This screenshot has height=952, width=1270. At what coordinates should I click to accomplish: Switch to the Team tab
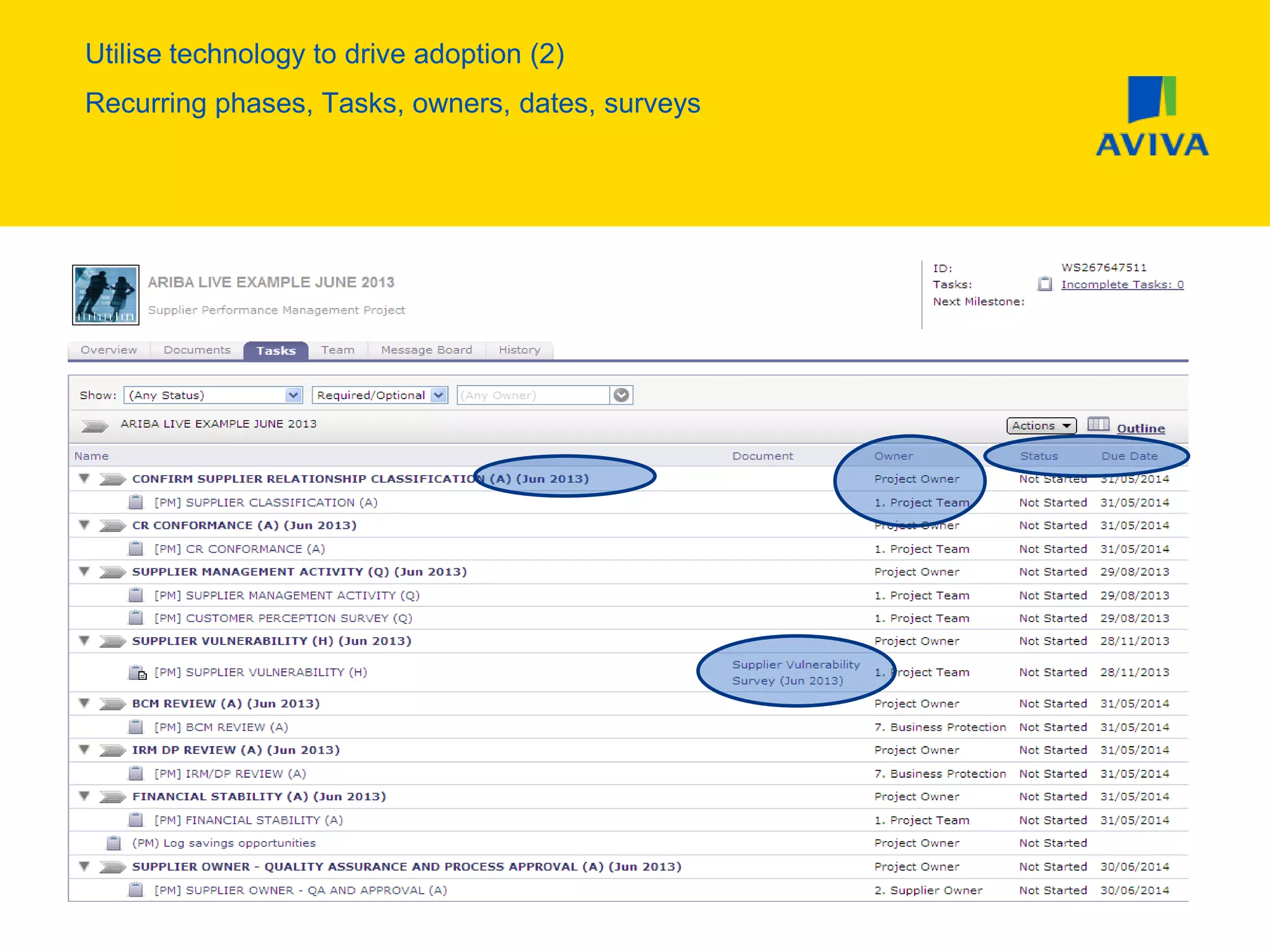tap(338, 350)
